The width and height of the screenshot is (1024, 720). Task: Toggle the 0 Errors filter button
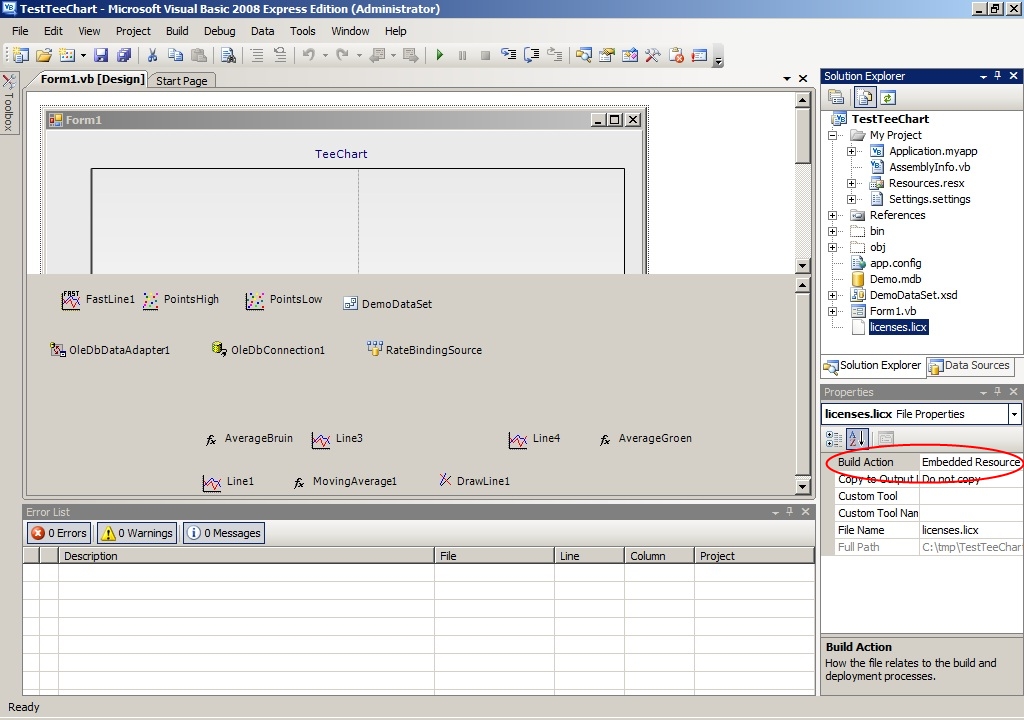[x=60, y=533]
